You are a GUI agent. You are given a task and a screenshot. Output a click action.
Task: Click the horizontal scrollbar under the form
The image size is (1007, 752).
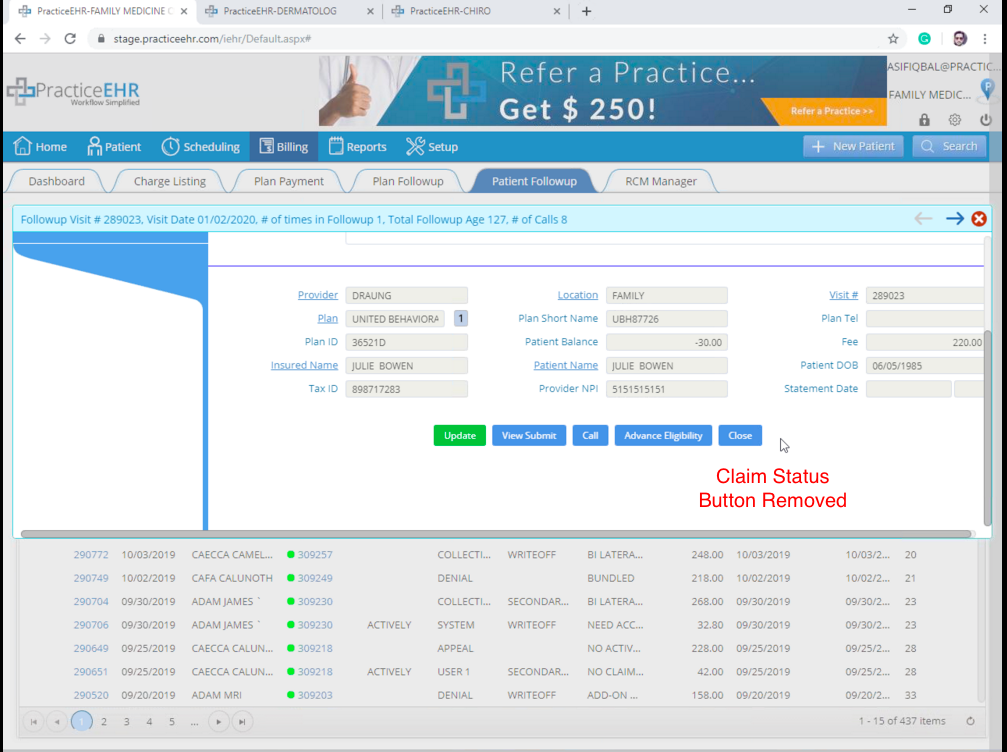495,534
